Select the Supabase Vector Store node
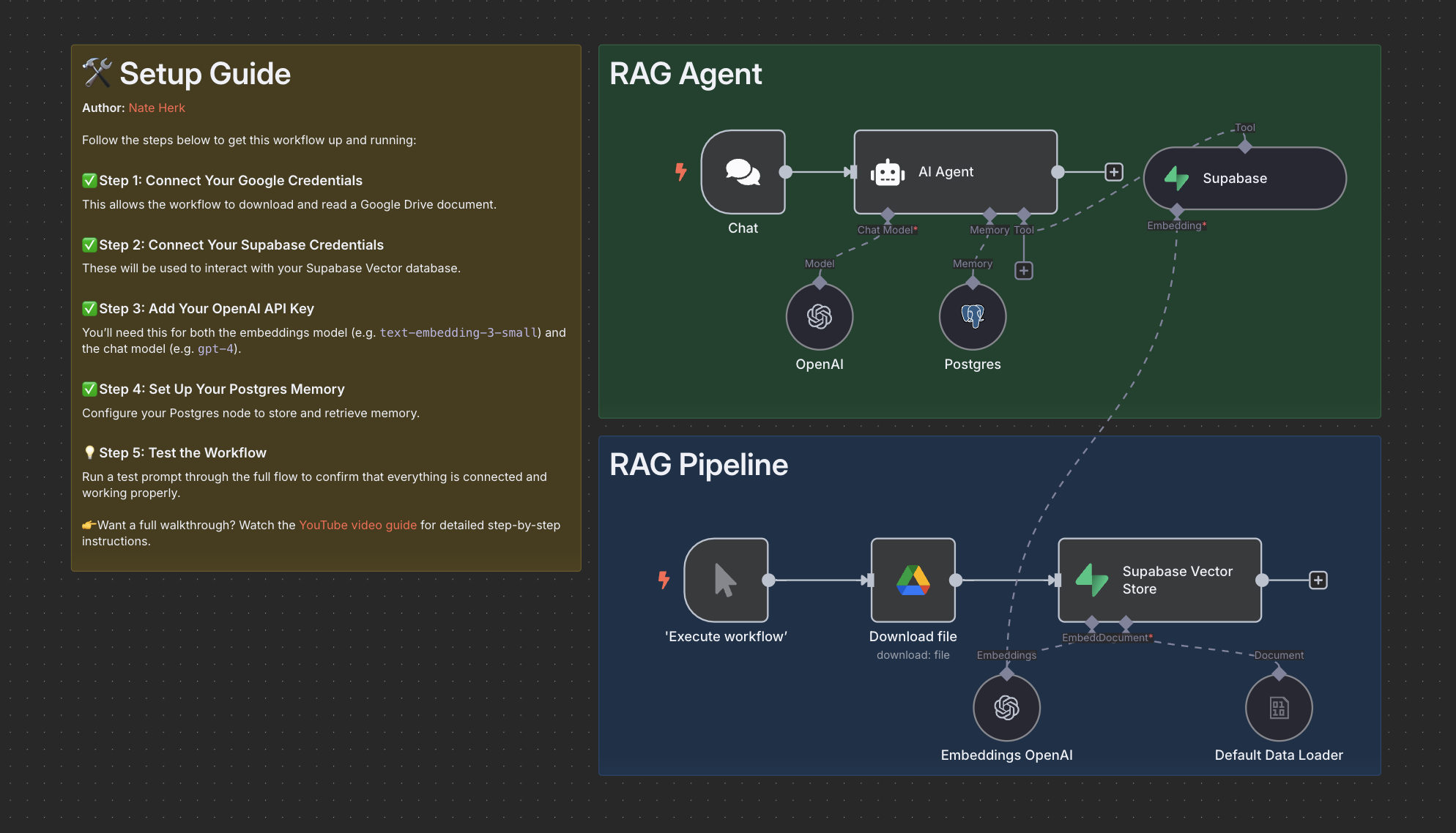The image size is (1456, 833). [x=1159, y=580]
